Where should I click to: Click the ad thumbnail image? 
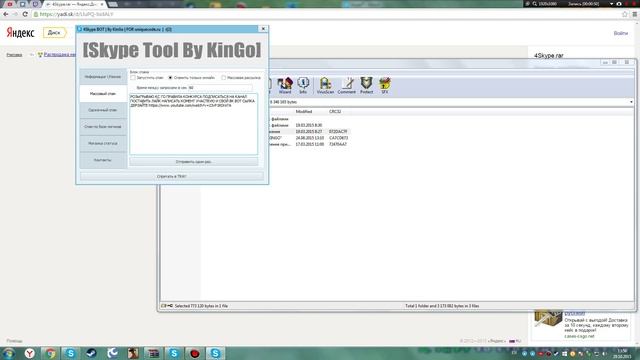pos(548,319)
